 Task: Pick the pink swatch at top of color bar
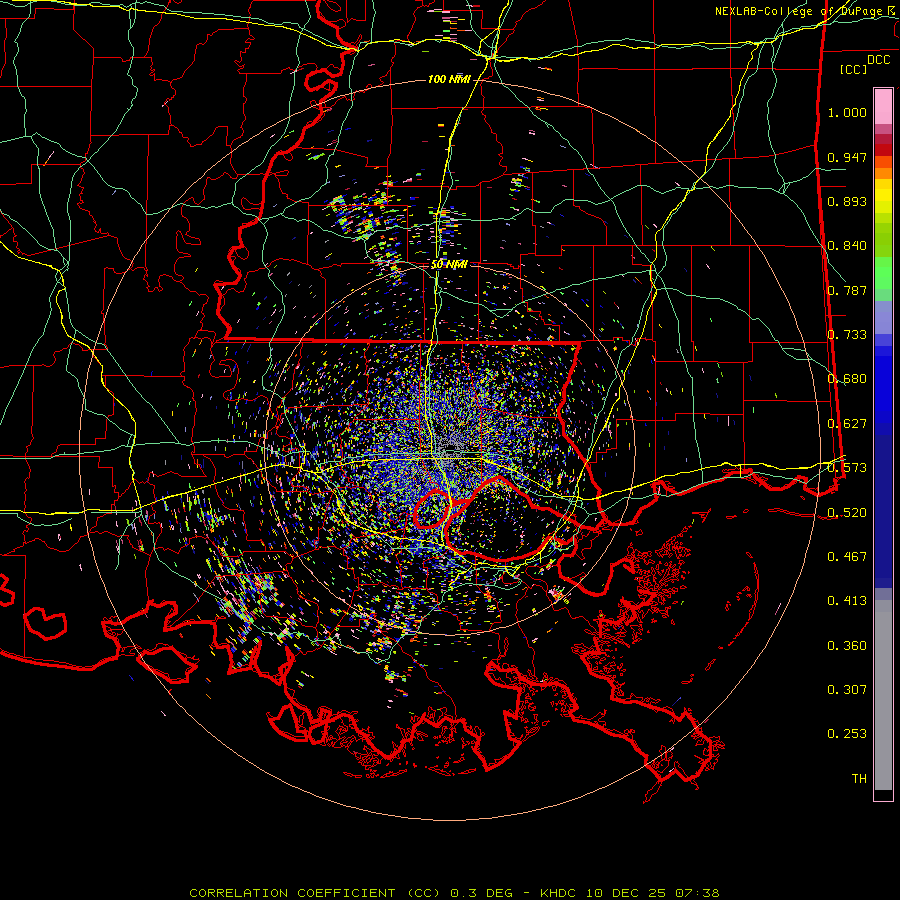[883, 106]
